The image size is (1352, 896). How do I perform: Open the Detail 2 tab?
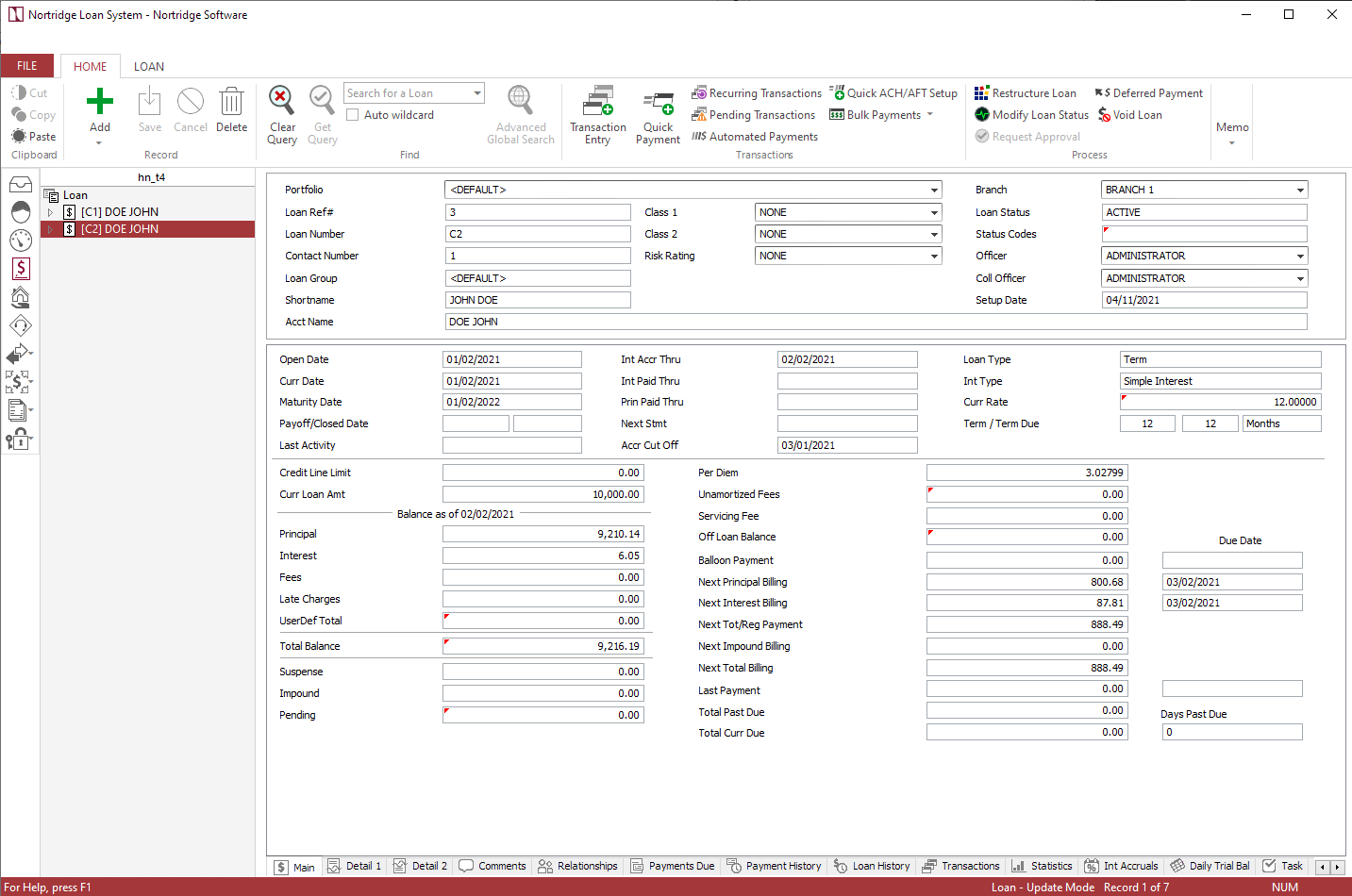[420, 866]
